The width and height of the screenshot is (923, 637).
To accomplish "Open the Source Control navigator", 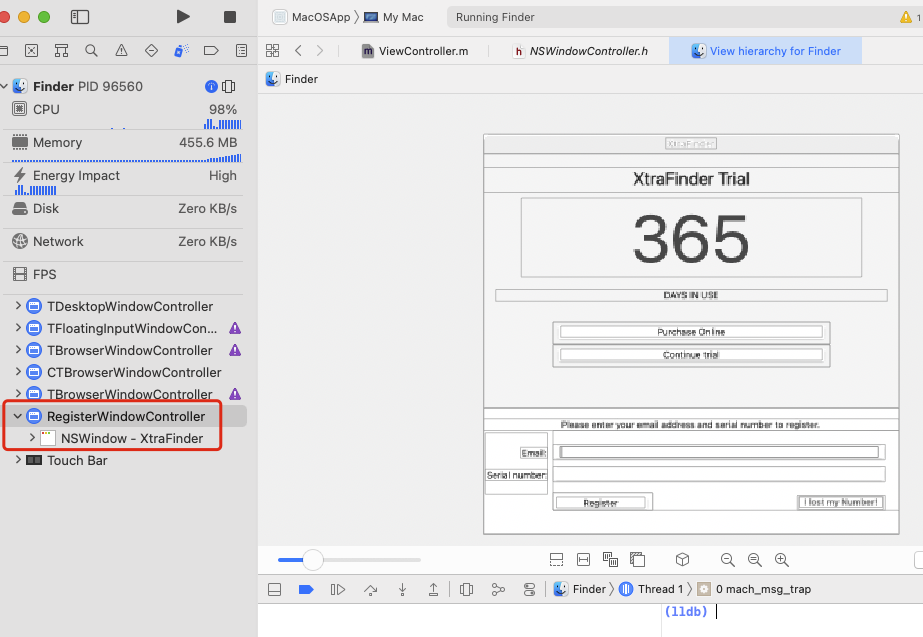I will [32, 51].
